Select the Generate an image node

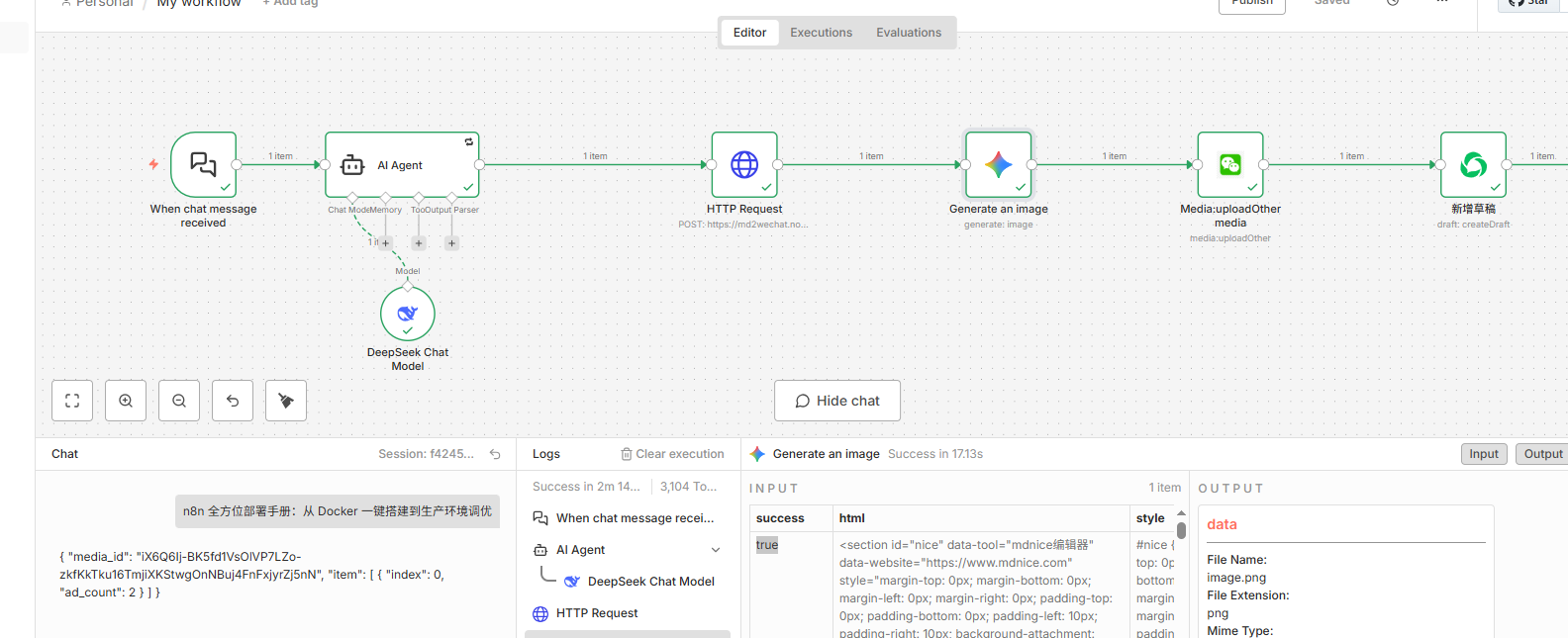coord(998,164)
